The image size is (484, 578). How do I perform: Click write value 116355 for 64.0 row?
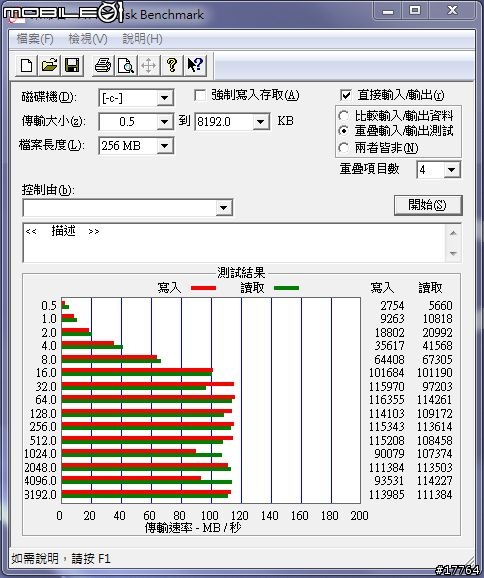[387, 400]
